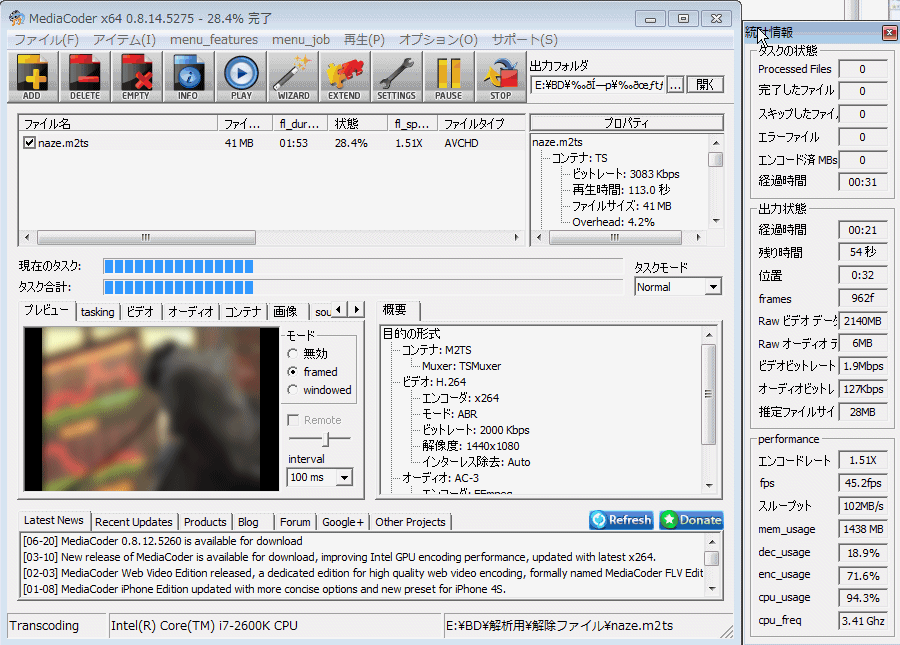Click the EMPTY list icon

[x=136, y=76]
